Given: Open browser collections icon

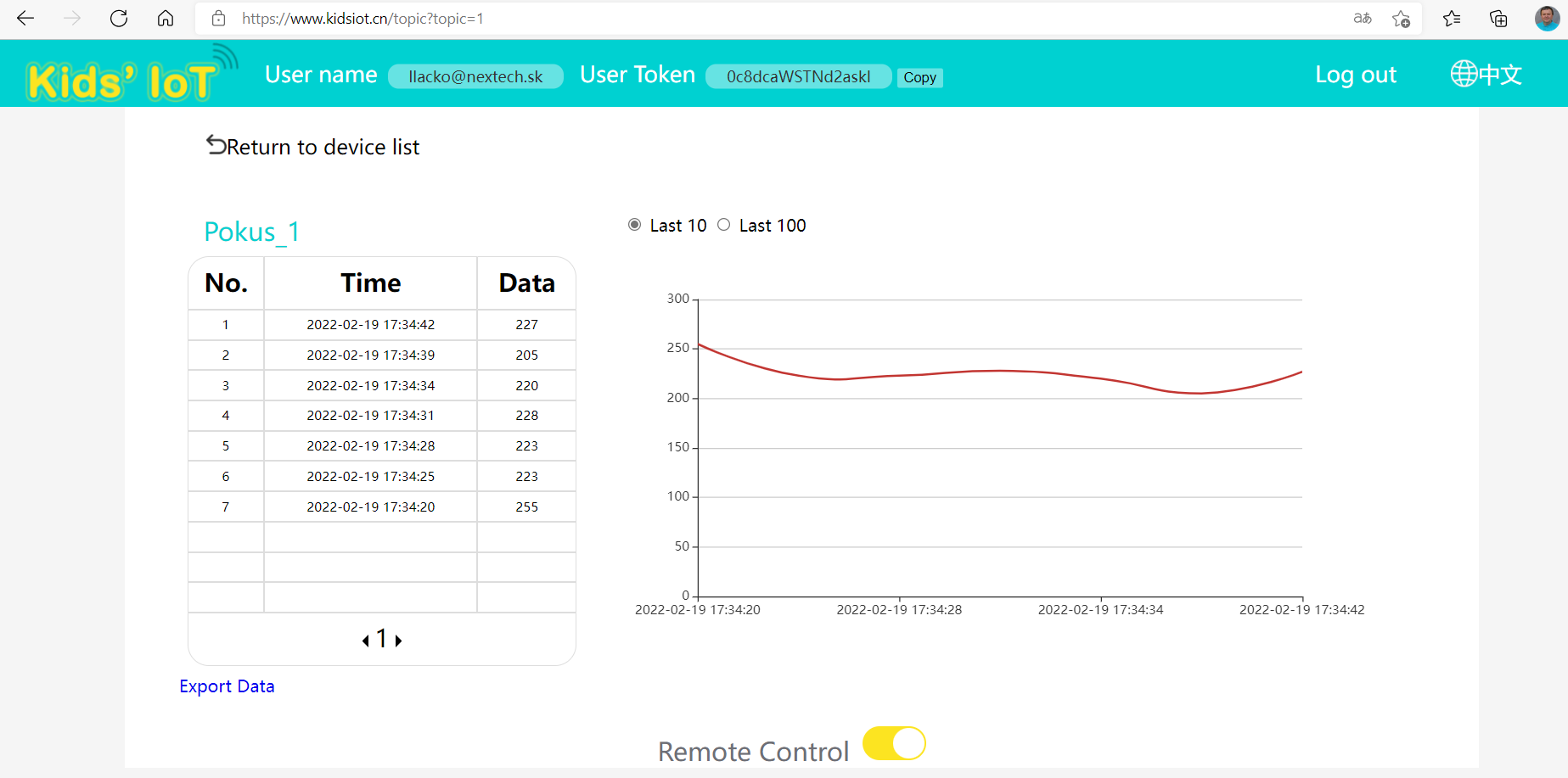Looking at the screenshot, I should [1498, 19].
